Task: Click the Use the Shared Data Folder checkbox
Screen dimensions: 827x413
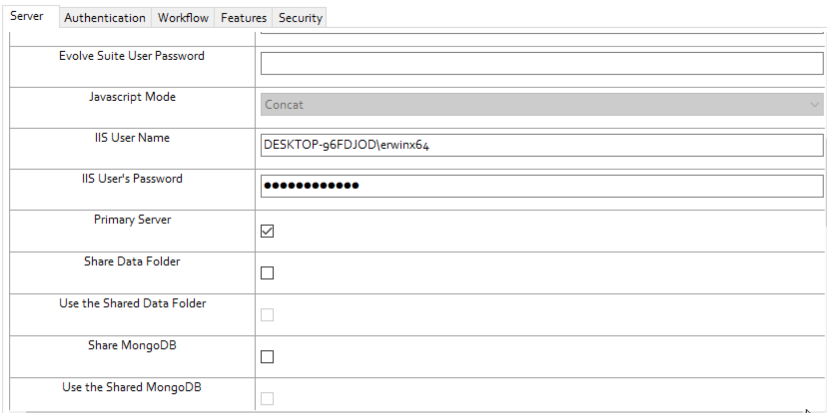Action: click(x=267, y=315)
